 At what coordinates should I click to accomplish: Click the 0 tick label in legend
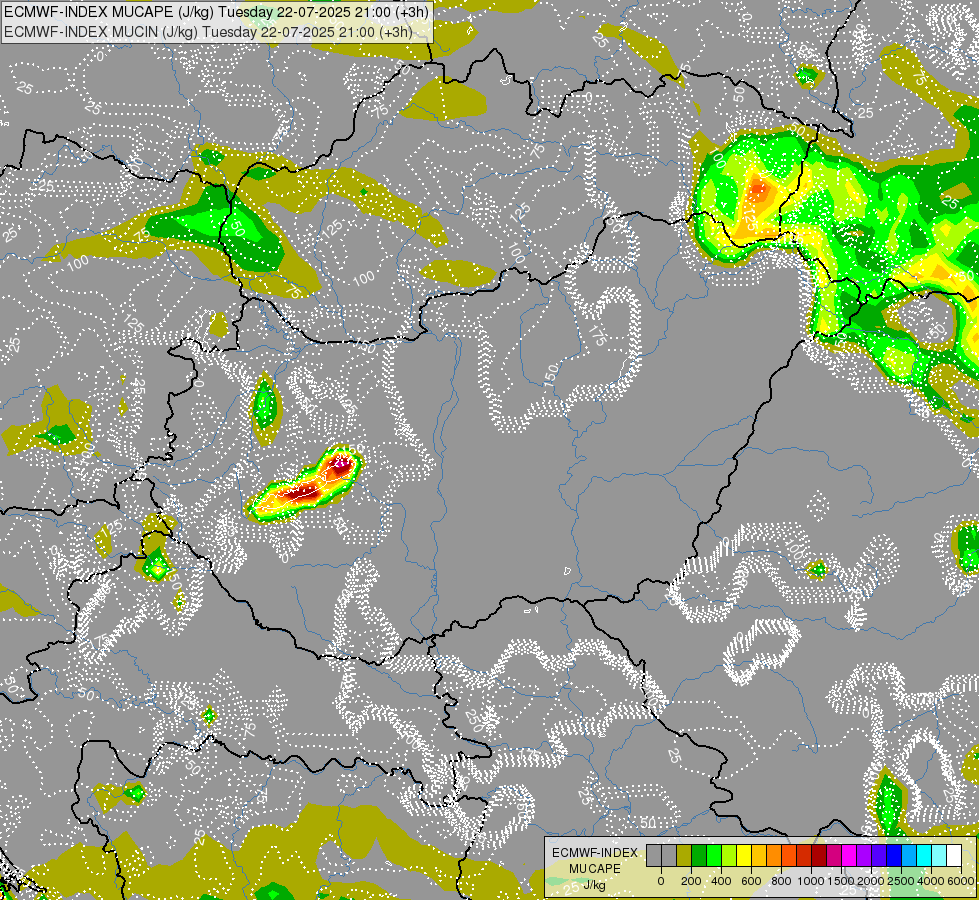tap(661, 881)
